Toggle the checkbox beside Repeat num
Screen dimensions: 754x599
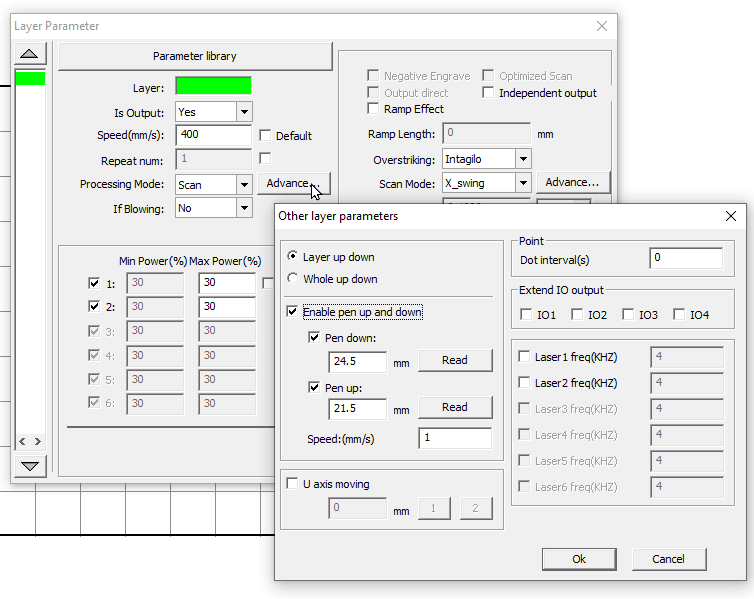click(x=265, y=158)
